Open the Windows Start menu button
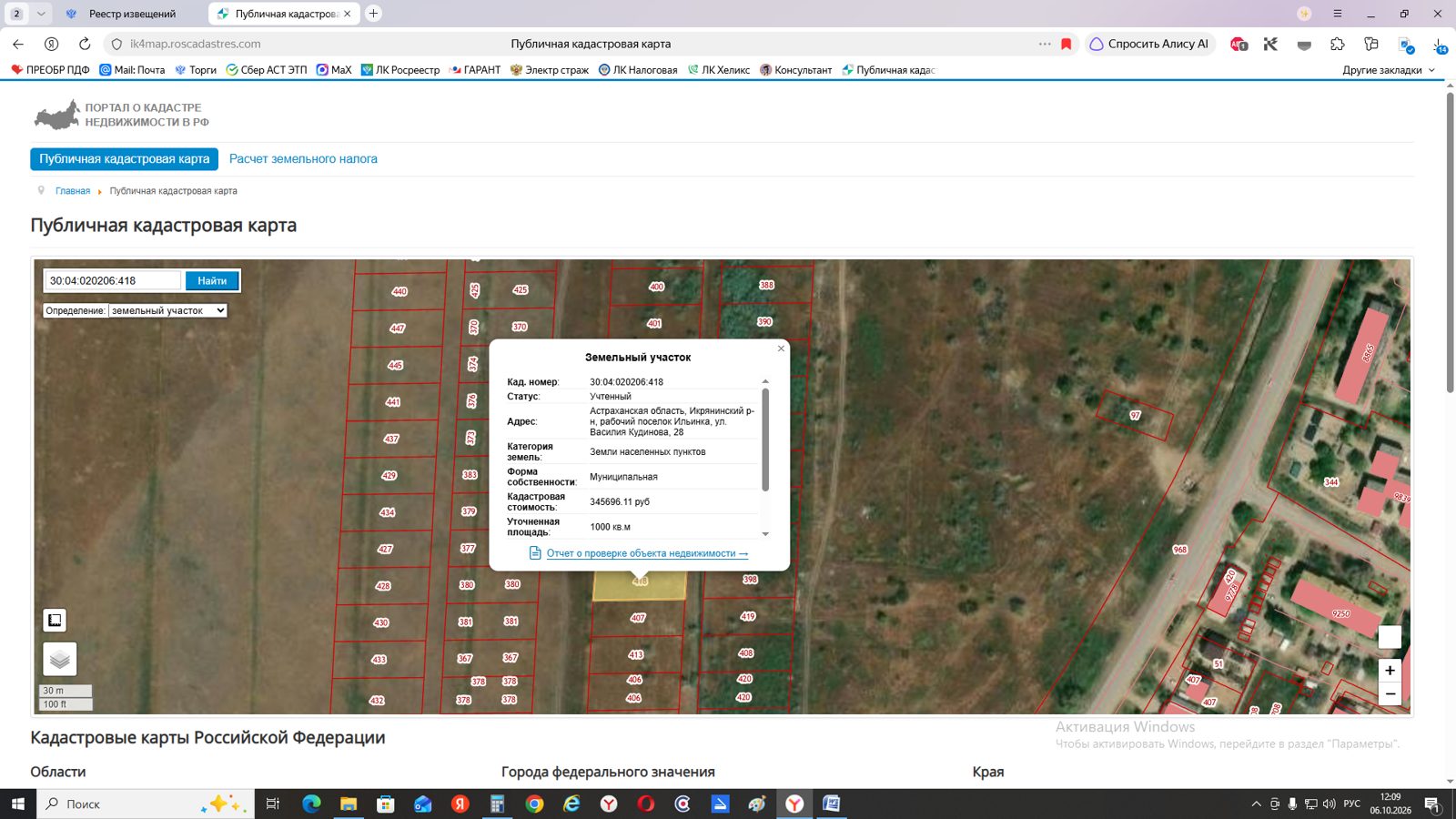1456x819 pixels. (x=18, y=804)
